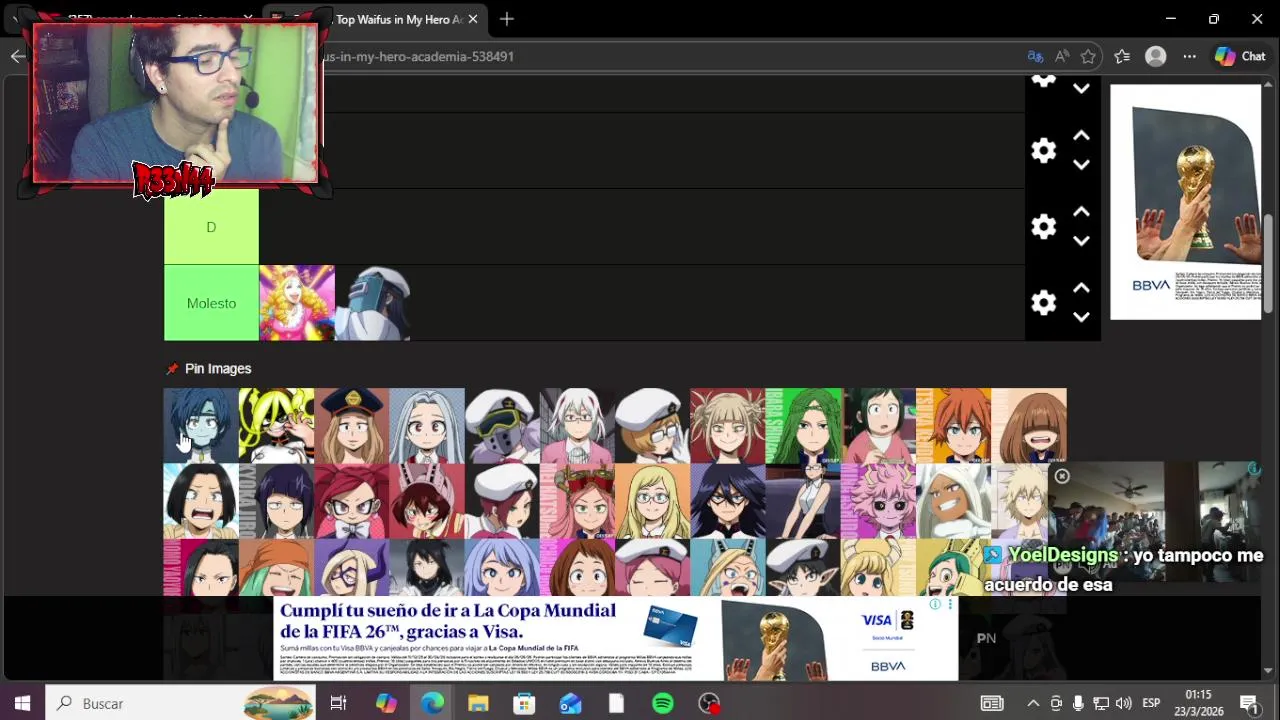Close the floating video overlay

tap(1062, 476)
